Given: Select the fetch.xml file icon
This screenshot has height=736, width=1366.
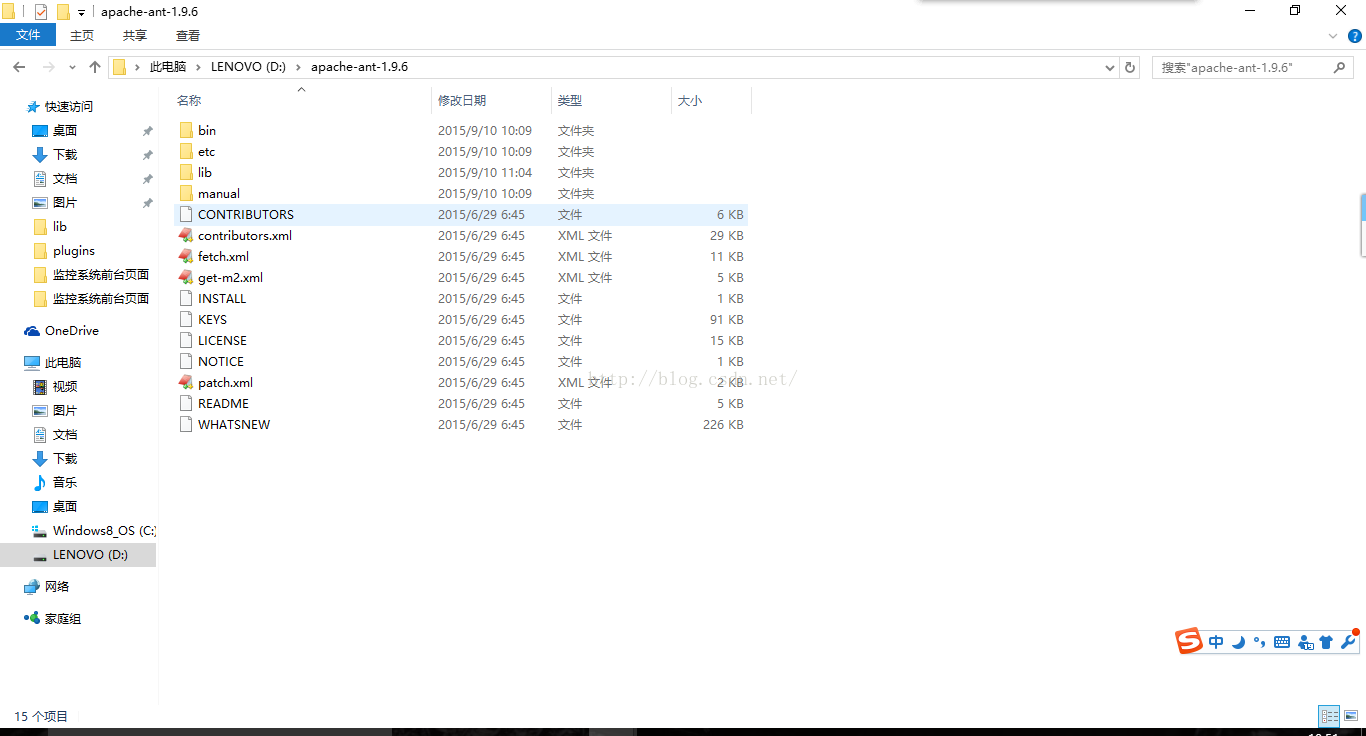Looking at the screenshot, I should point(186,257).
